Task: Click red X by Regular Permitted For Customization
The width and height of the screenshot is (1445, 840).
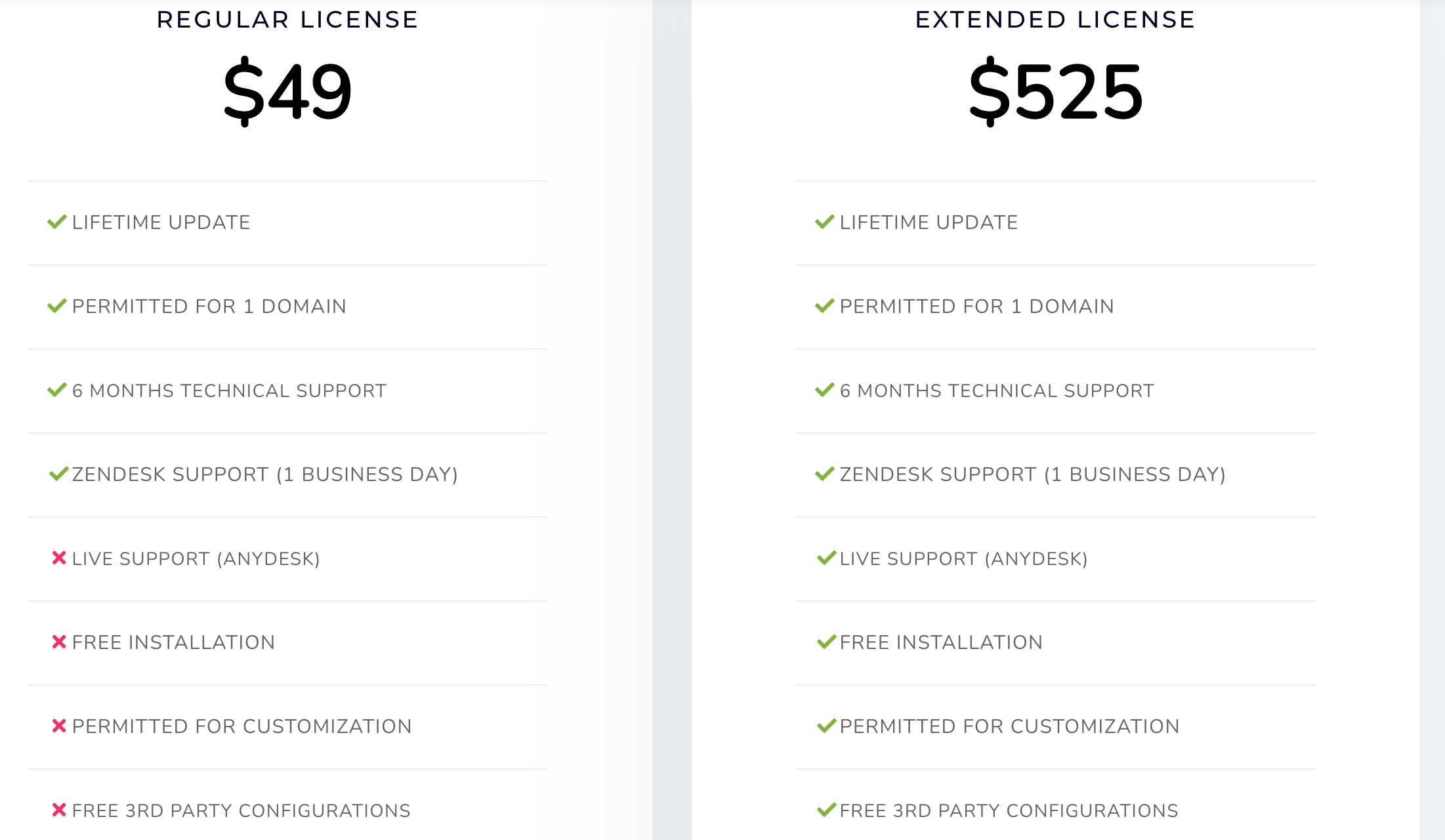Action: (59, 726)
